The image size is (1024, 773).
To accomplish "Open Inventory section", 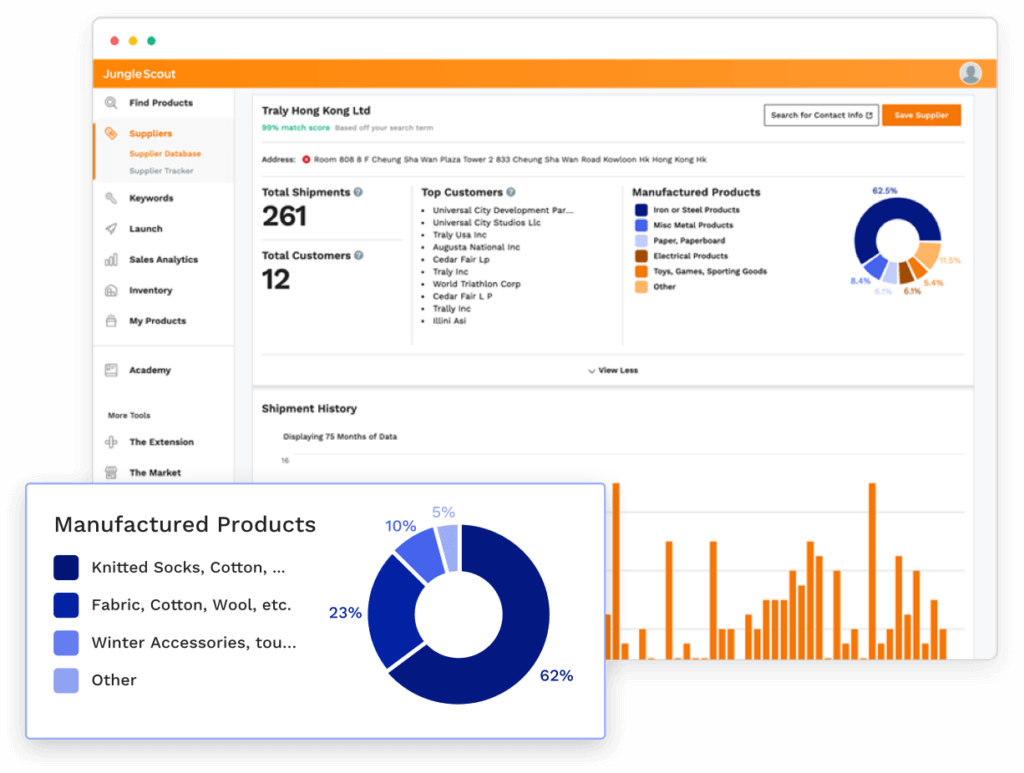I will pyautogui.click(x=150, y=290).
